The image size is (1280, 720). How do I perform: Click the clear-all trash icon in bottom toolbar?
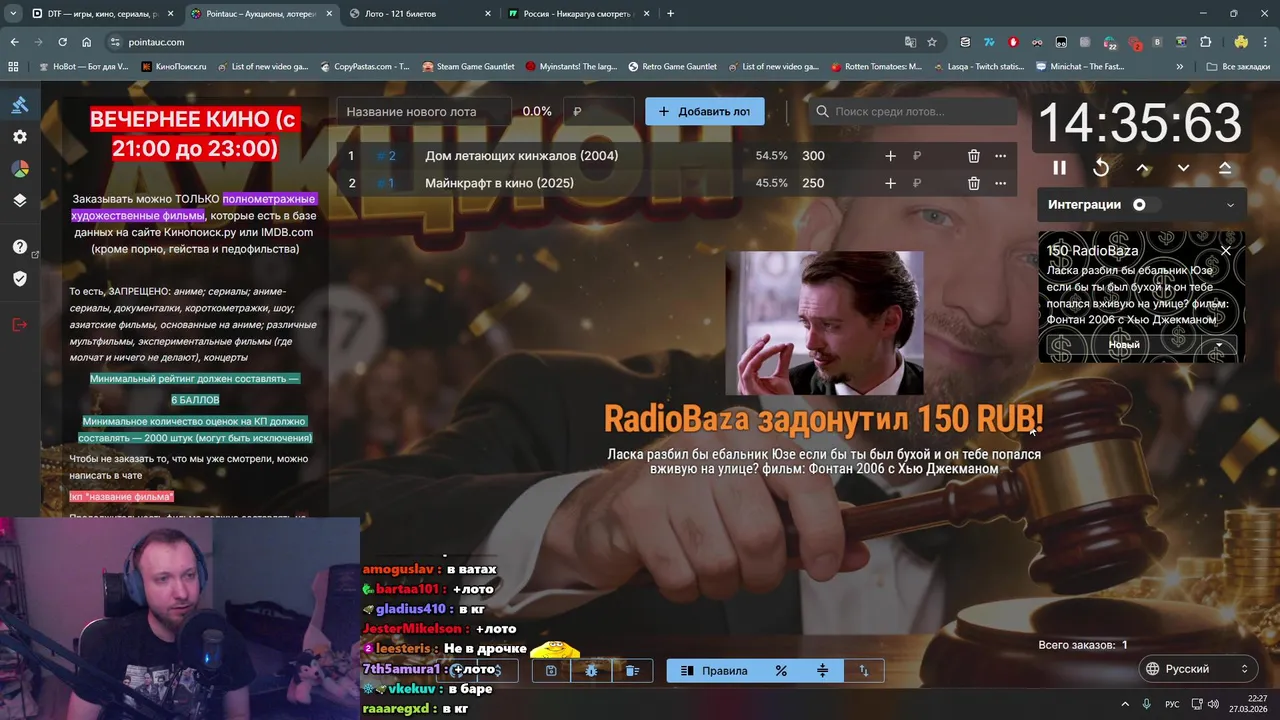click(x=632, y=670)
